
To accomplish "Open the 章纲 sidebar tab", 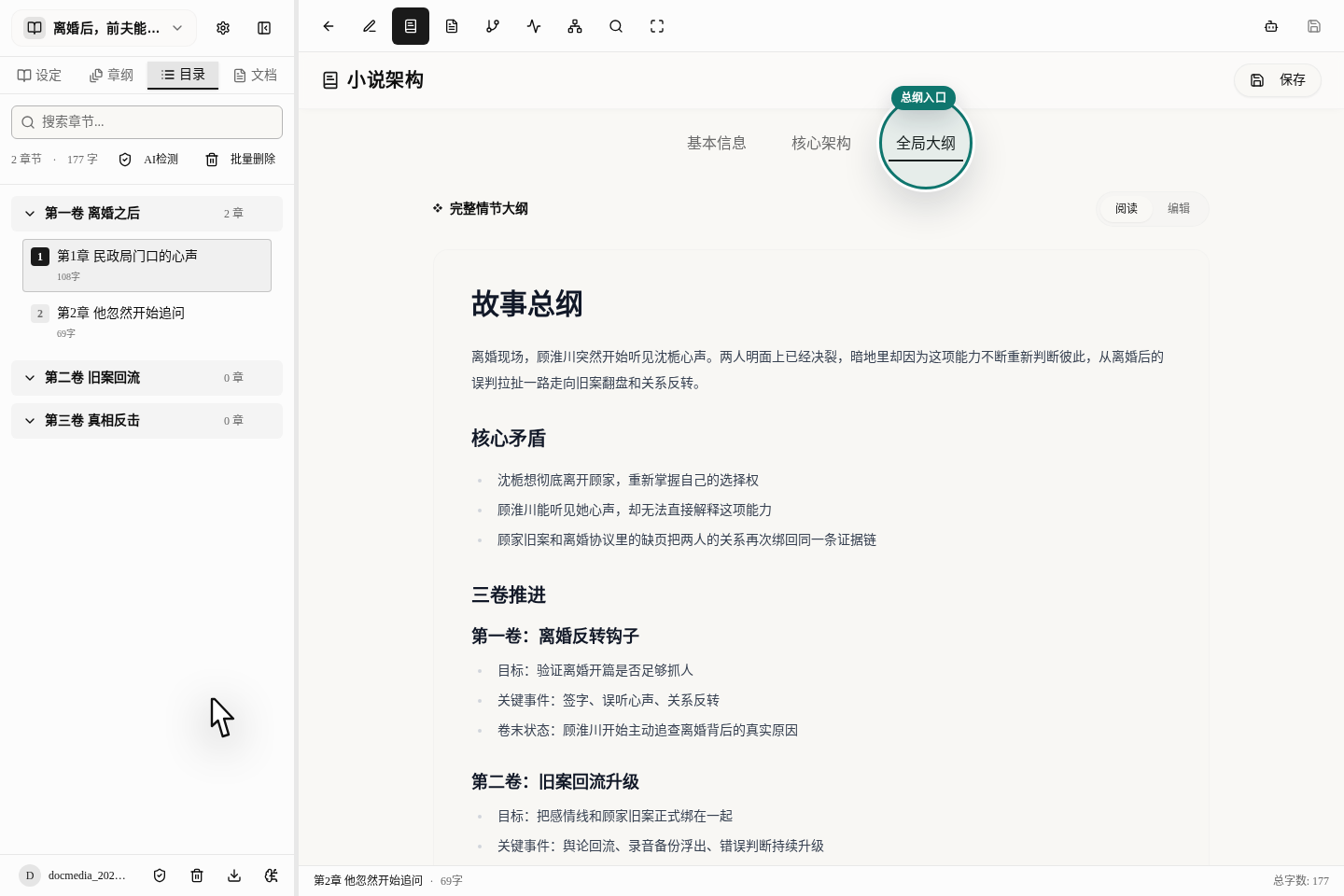I will pos(111,75).
